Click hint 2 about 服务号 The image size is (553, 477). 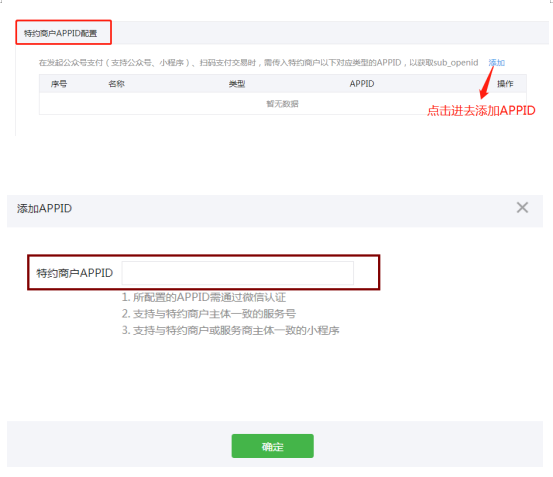pos(208,314)
